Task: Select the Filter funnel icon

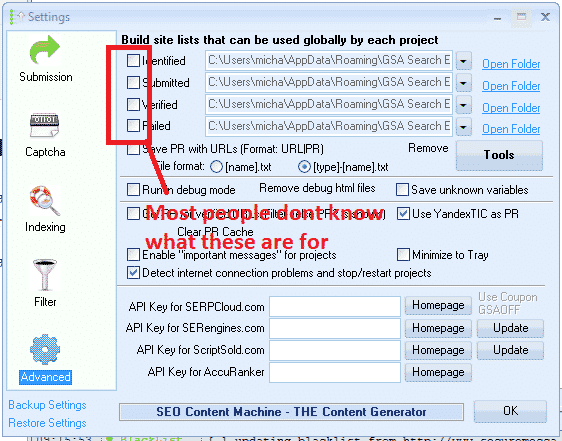Action: pos(44,275)
